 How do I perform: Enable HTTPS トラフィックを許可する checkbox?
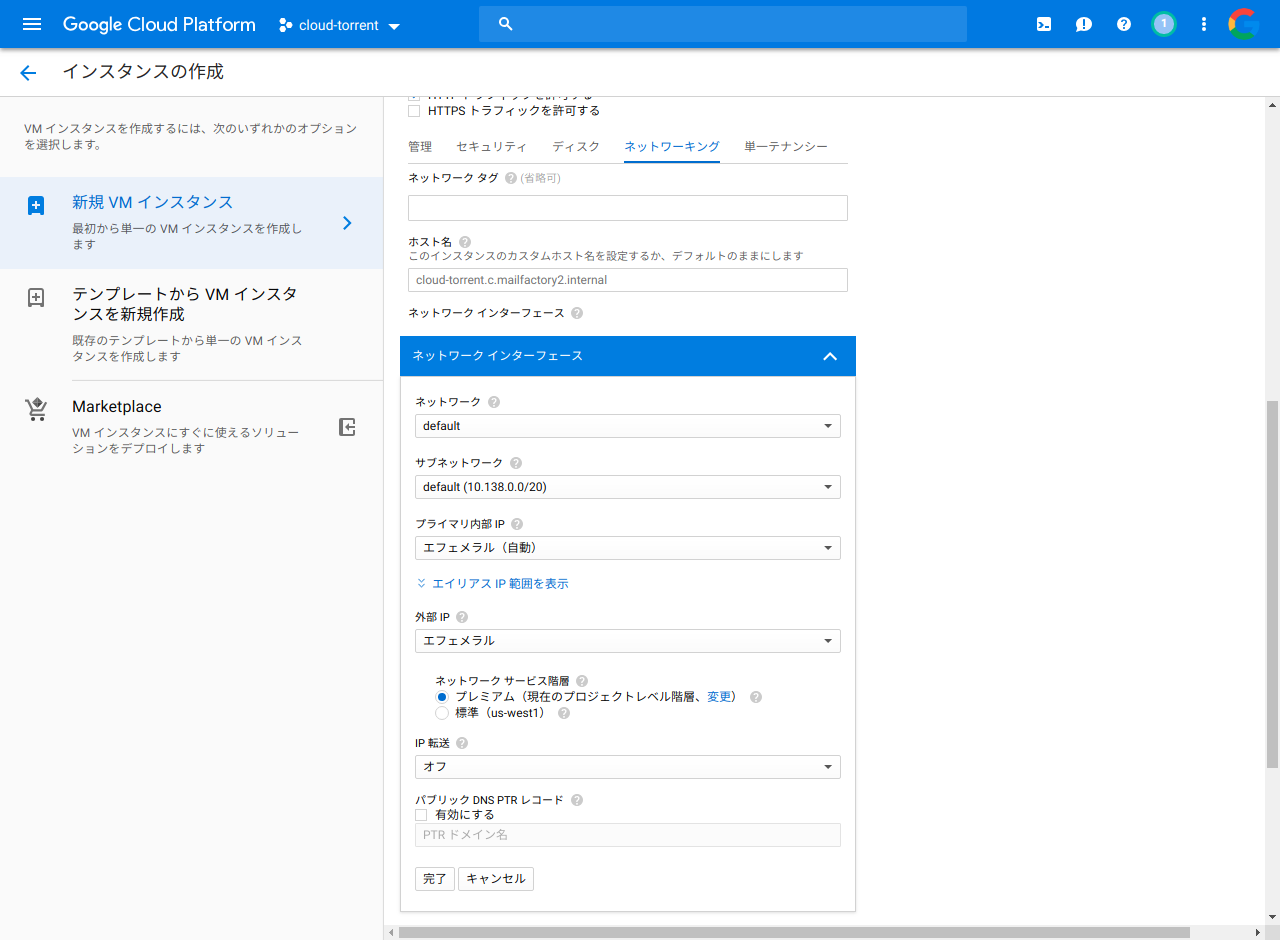(414, 111)
